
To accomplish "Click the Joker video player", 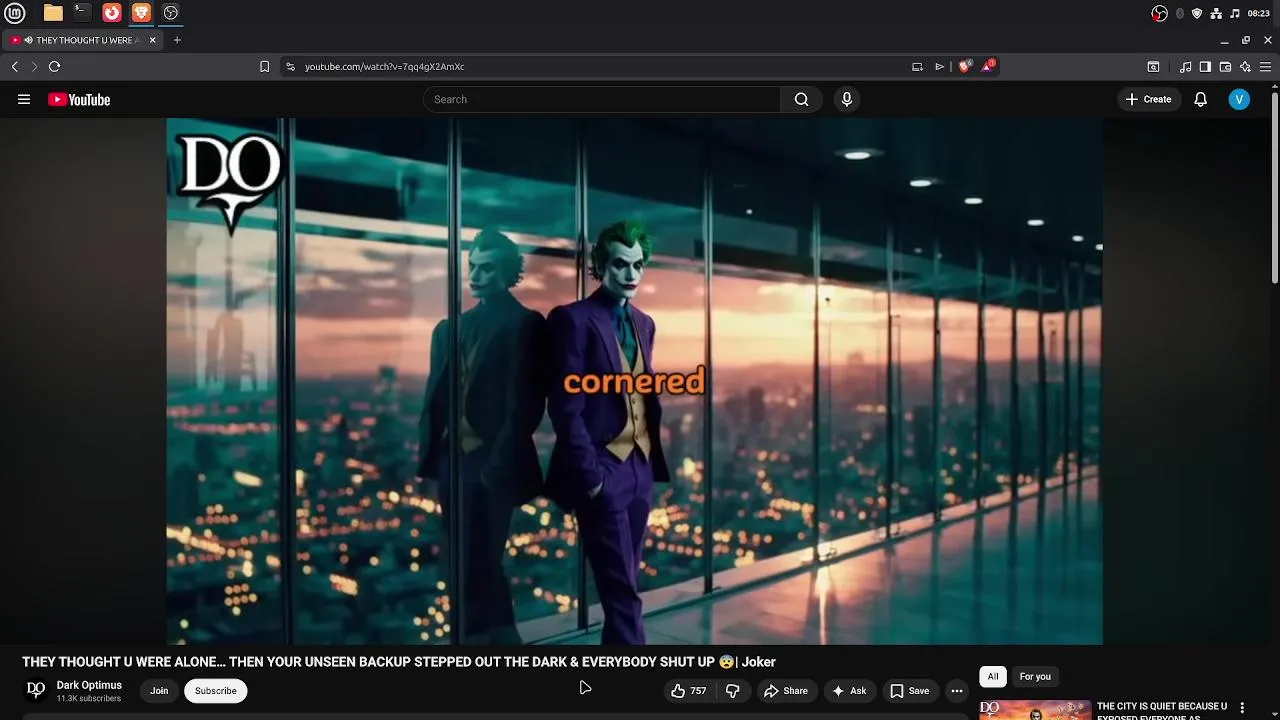I will pyautogui.click(x=634, y=381).
